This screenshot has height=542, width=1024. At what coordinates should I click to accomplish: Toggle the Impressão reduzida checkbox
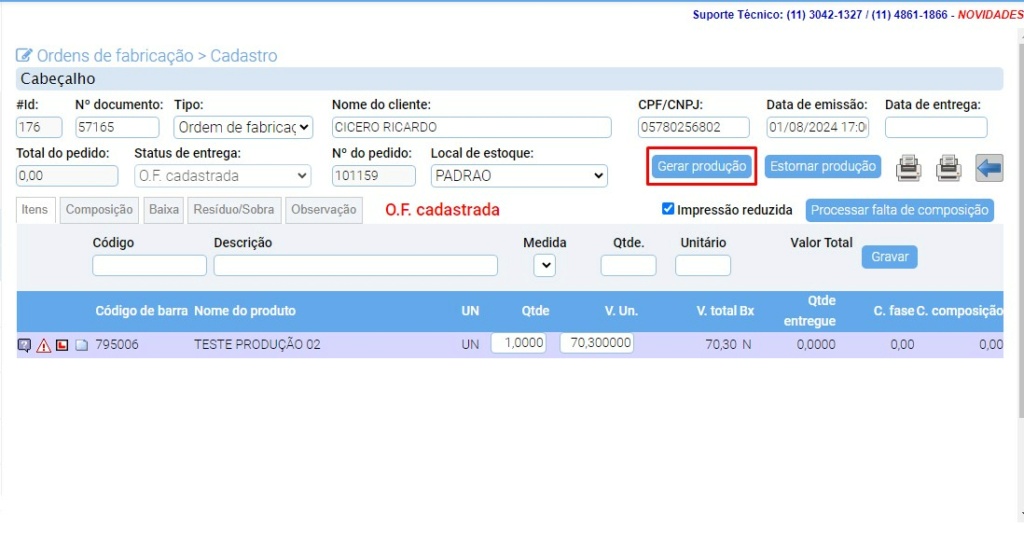[667, 209]
